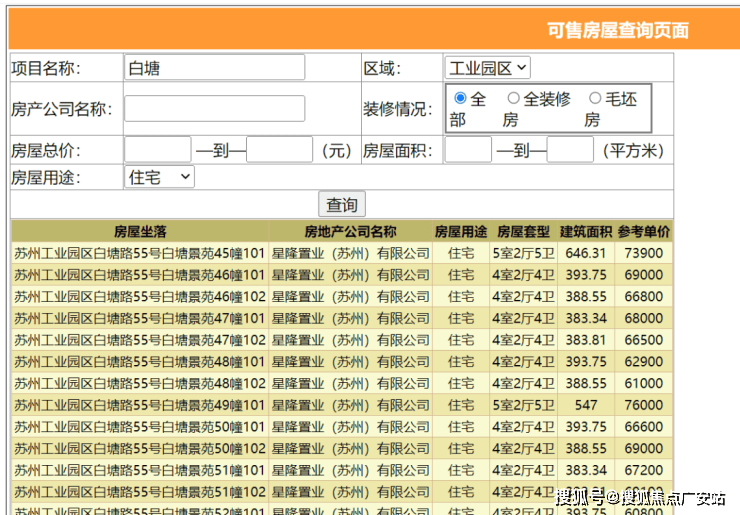Expand the 房屋用途 dropdown showing 住宅

[x=159, y=177]
